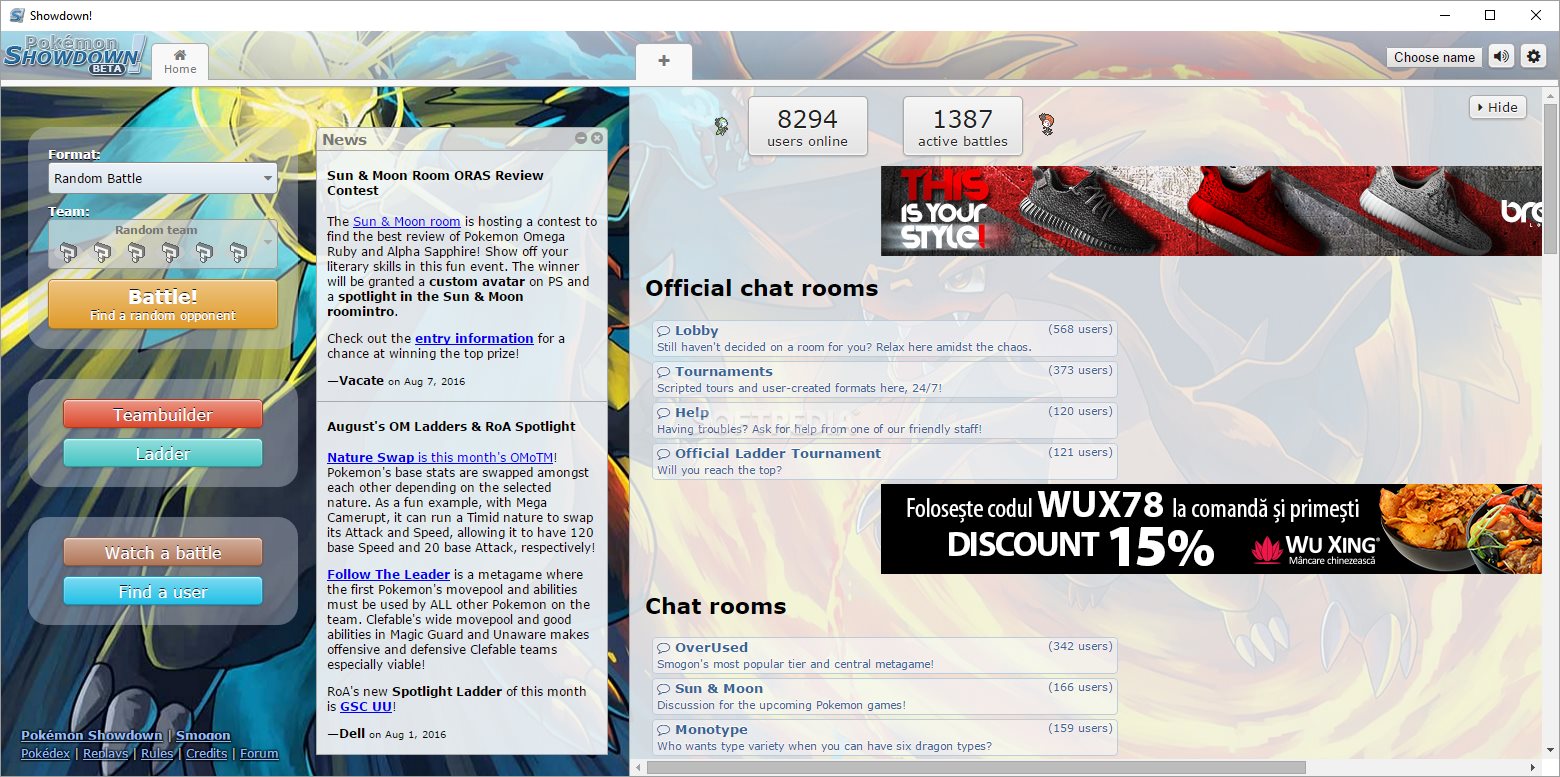This screenshot has width=1560, height=777.
Task: Open the 1387 active battles box
Action: (x=963, y=126)
